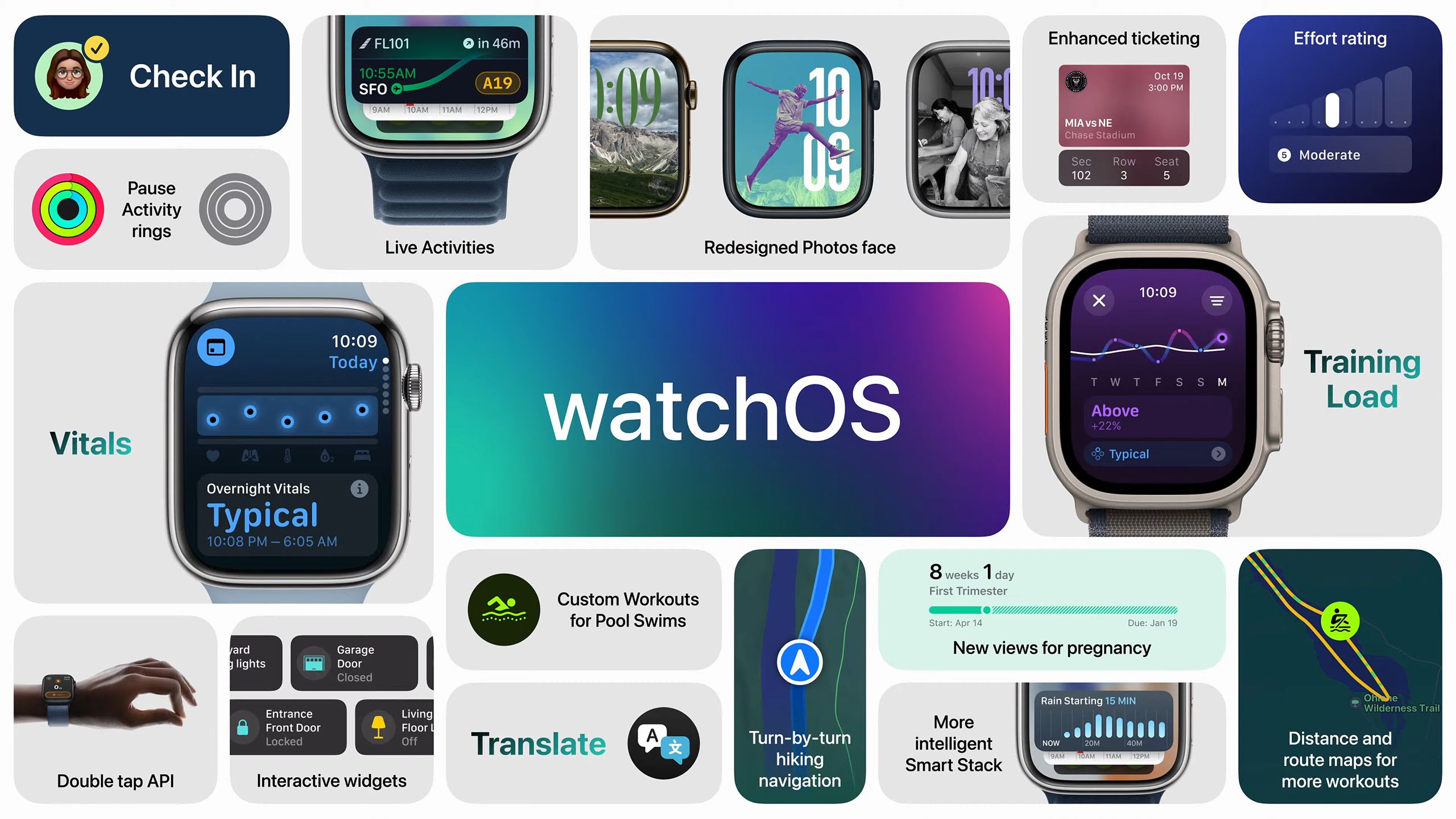The width and height of the screenshot is (1456, 819).
Task: Click the Check In feature icon
Action: pyautogui.click(x=69, y=75)
